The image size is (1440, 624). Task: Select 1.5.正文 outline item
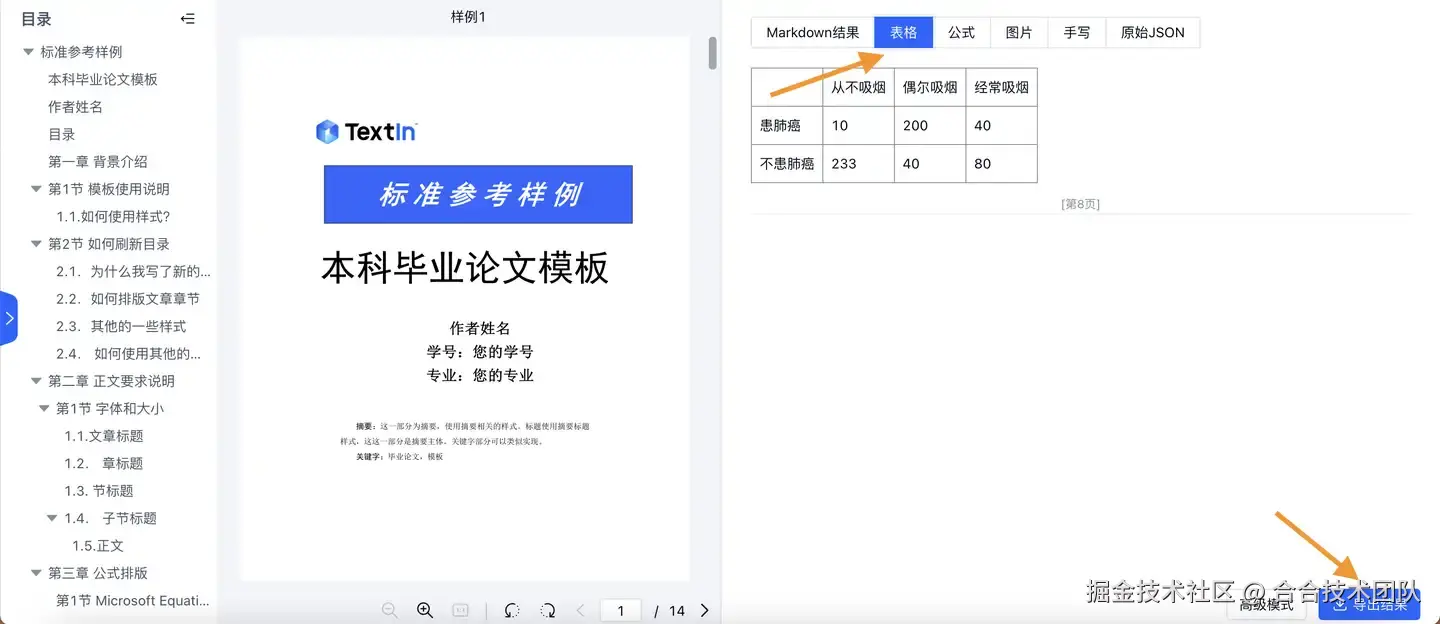[x=98, y=546]
